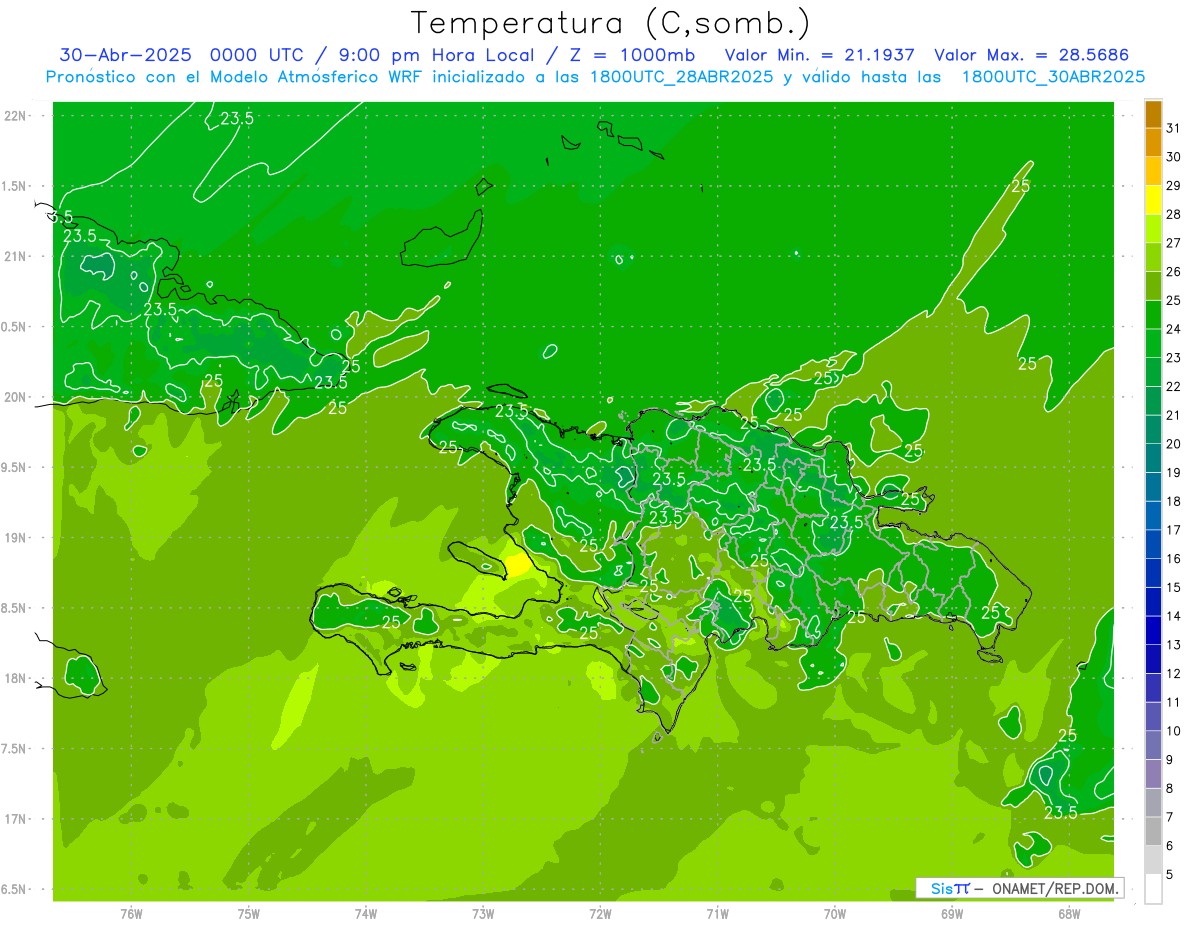Click the '73W' longitude axis label
This screenshot has height=927, width=1200.
483,914
